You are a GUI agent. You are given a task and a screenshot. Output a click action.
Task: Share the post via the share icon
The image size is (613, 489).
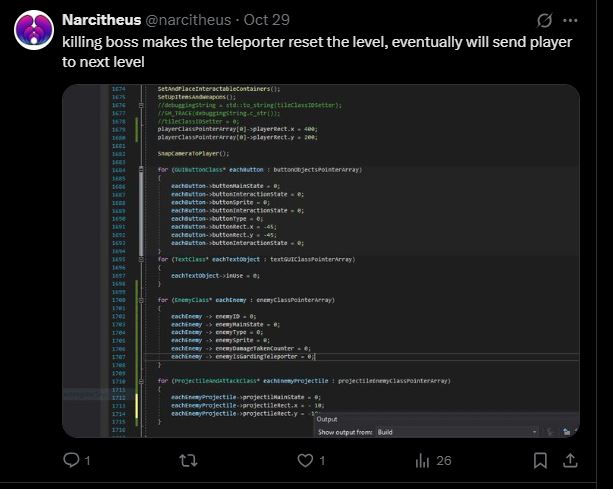pyautogui.click(x=571, y=460)
